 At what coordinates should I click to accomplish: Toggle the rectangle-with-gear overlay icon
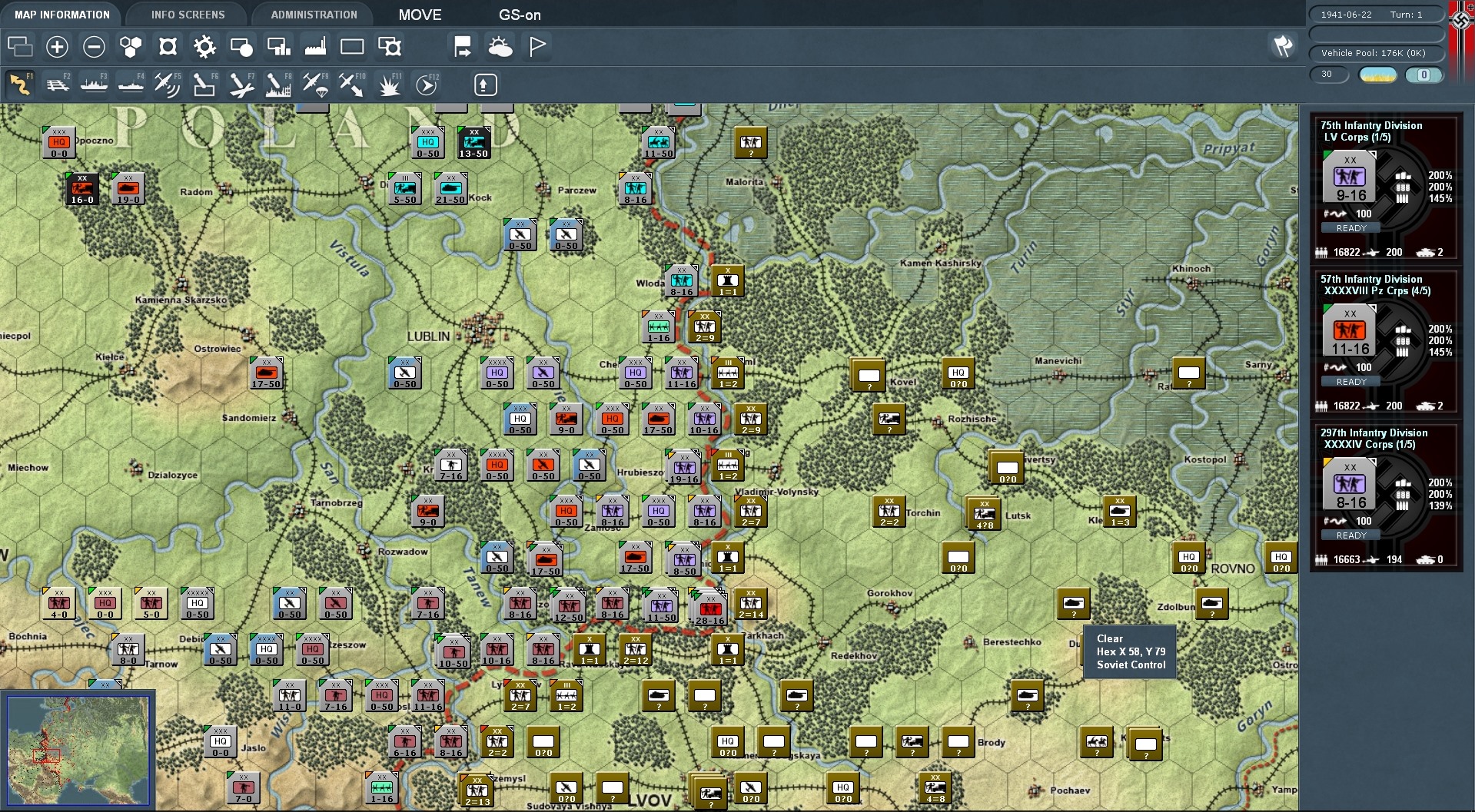tap(390, 47)
